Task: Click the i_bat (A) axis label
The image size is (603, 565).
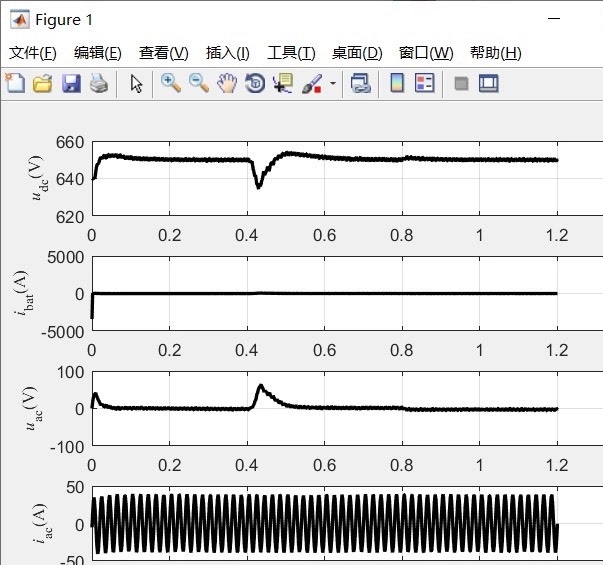Action: (x=24, y=293)
